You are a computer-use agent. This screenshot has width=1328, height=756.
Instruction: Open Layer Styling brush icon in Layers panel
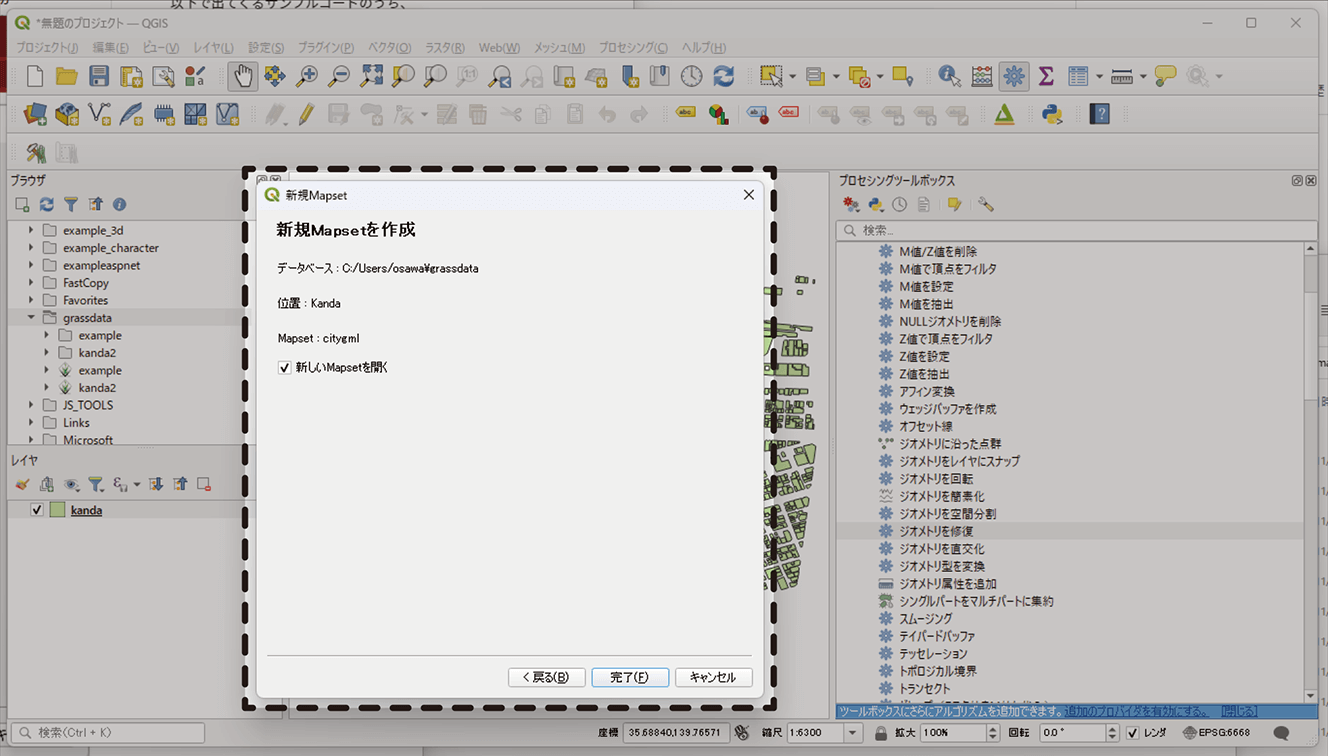click(x=22, y=484)
